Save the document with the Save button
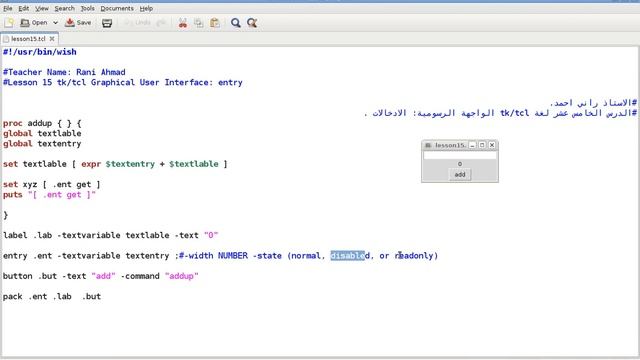The width and height of the screenshot is (640, 360). [x=78, y=23]
